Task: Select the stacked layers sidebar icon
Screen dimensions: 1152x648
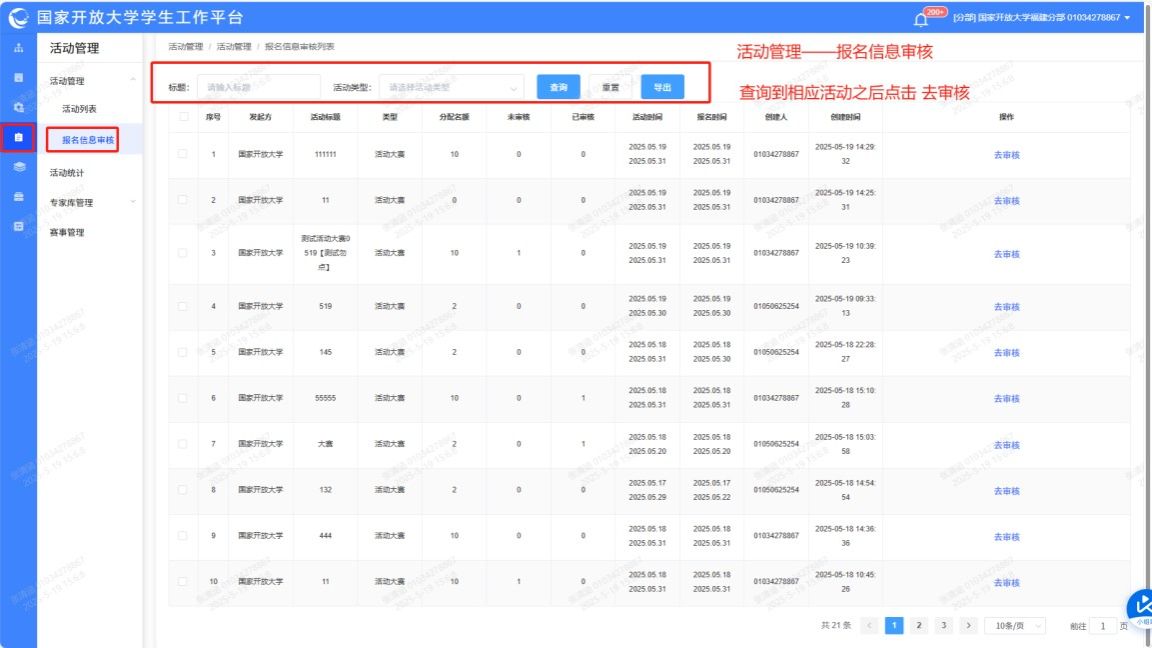Action: pyautogui.click(x=18, y=167)
